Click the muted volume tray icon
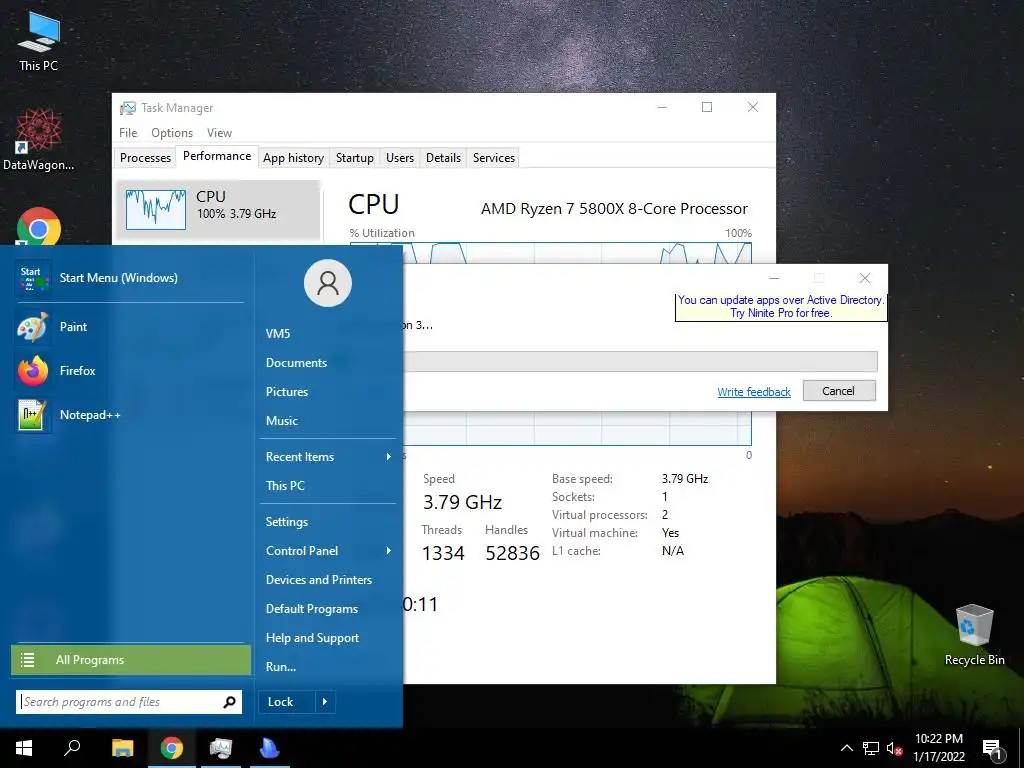 (894, 748)
